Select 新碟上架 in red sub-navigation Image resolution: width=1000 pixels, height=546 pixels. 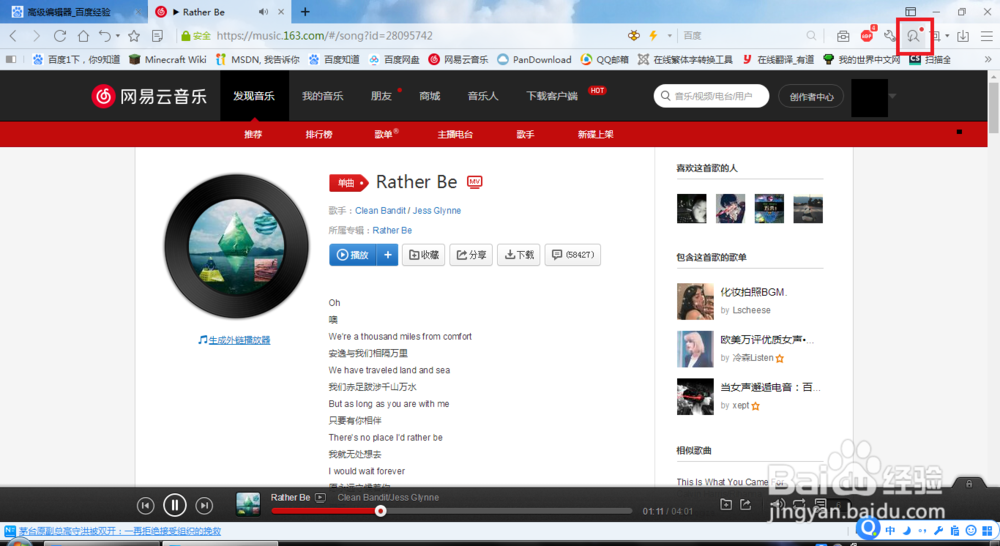point(596,135)
